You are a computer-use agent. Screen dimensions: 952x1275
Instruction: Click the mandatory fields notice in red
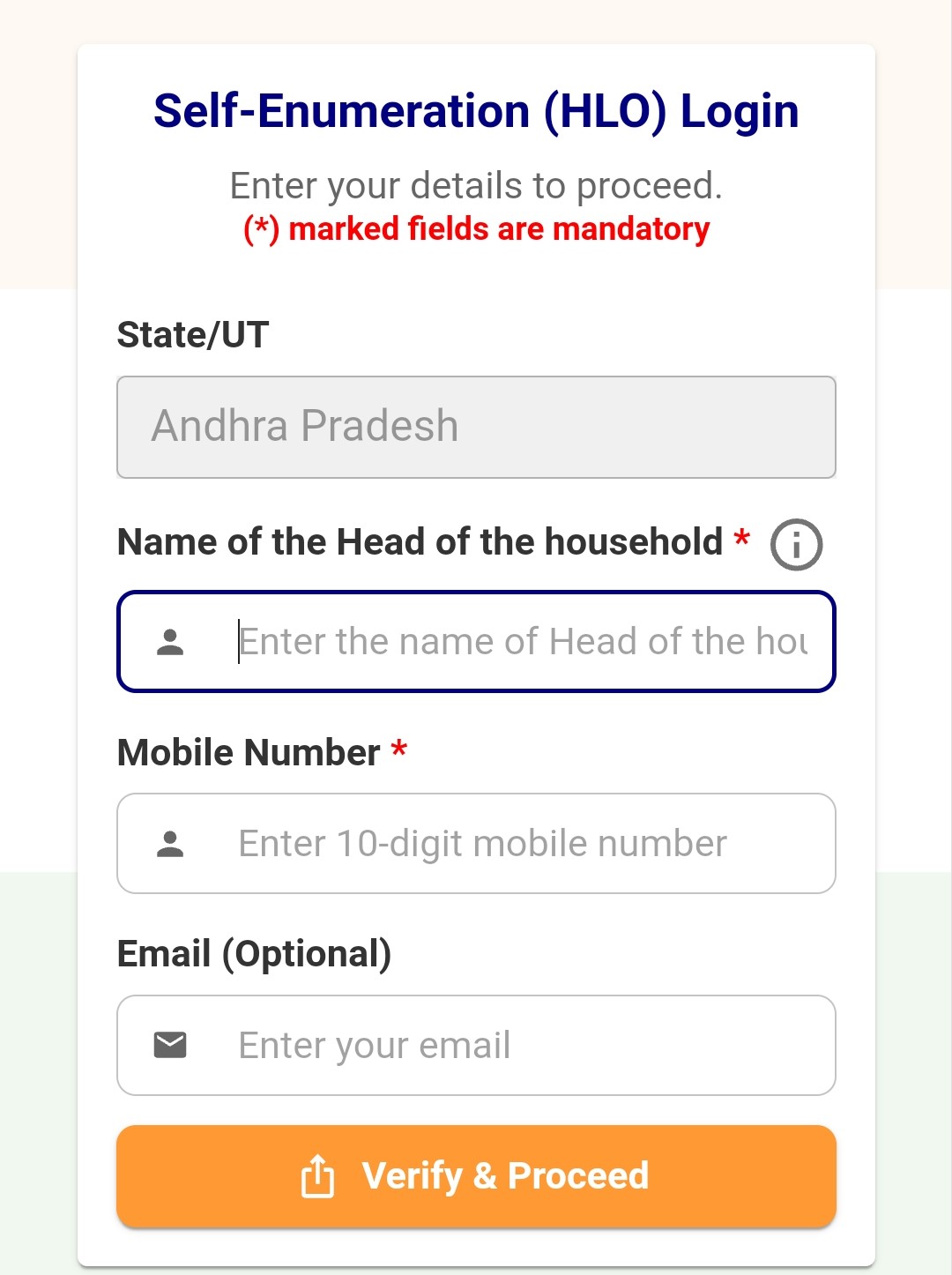tap(476, 228)
